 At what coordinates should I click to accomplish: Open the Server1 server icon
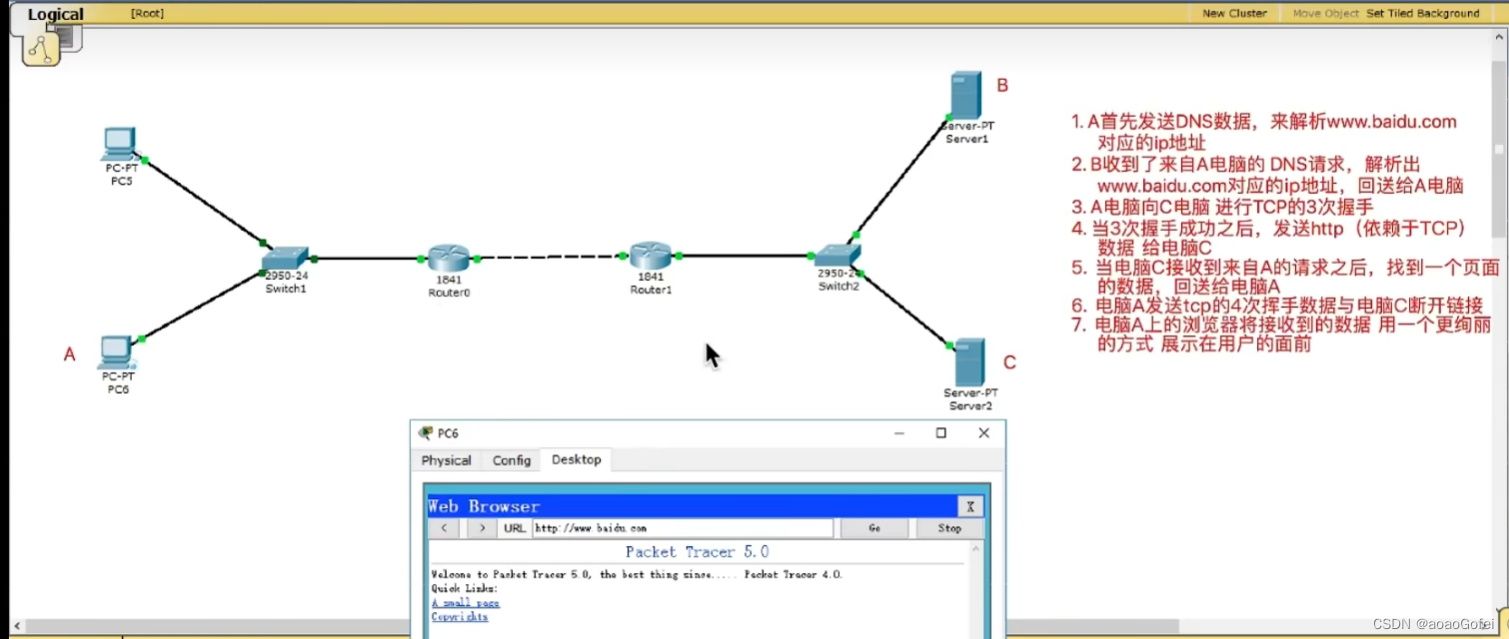tap(966, 95)
